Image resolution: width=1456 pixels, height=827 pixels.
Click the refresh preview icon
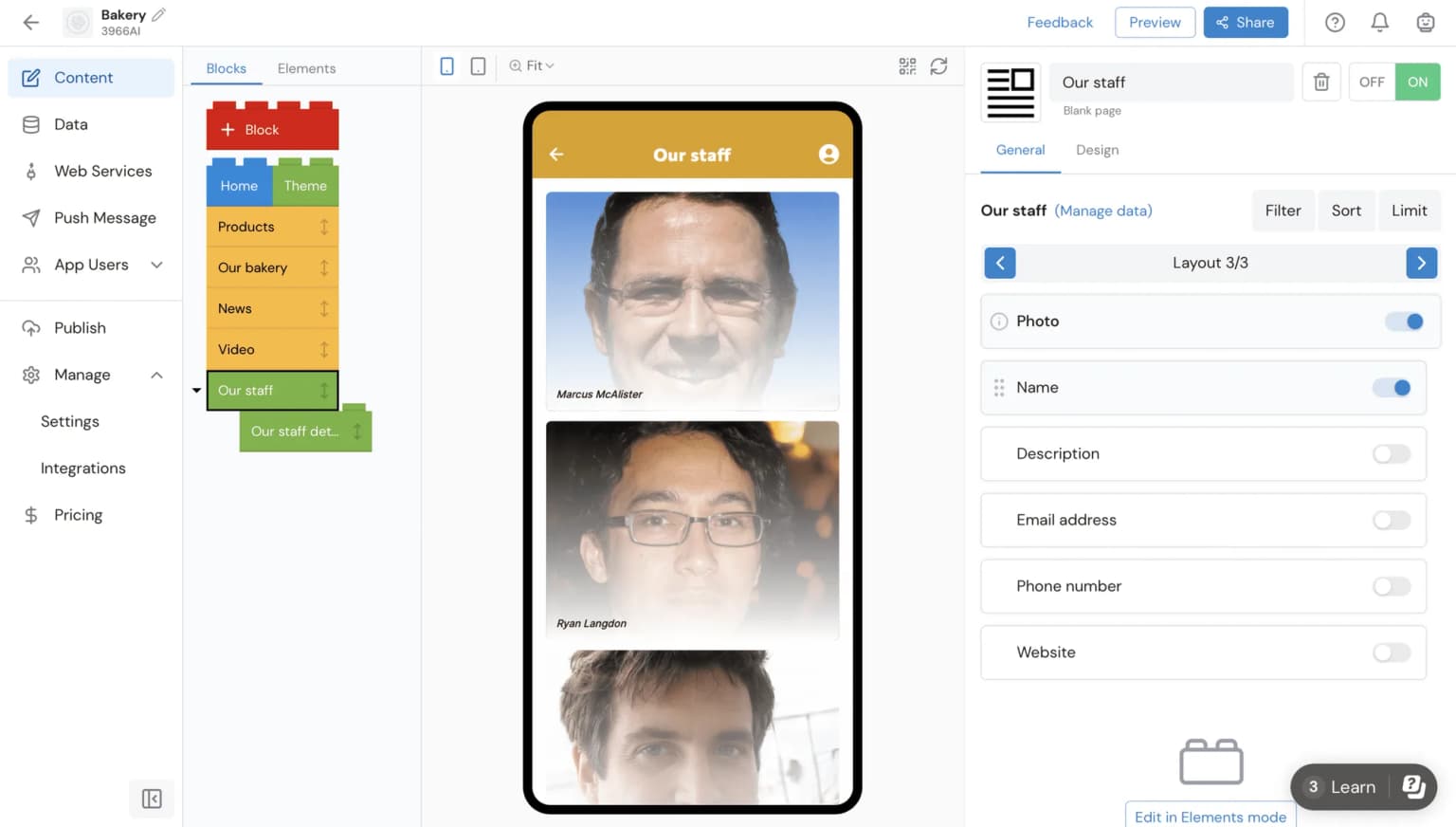click(x=938, y=65)
